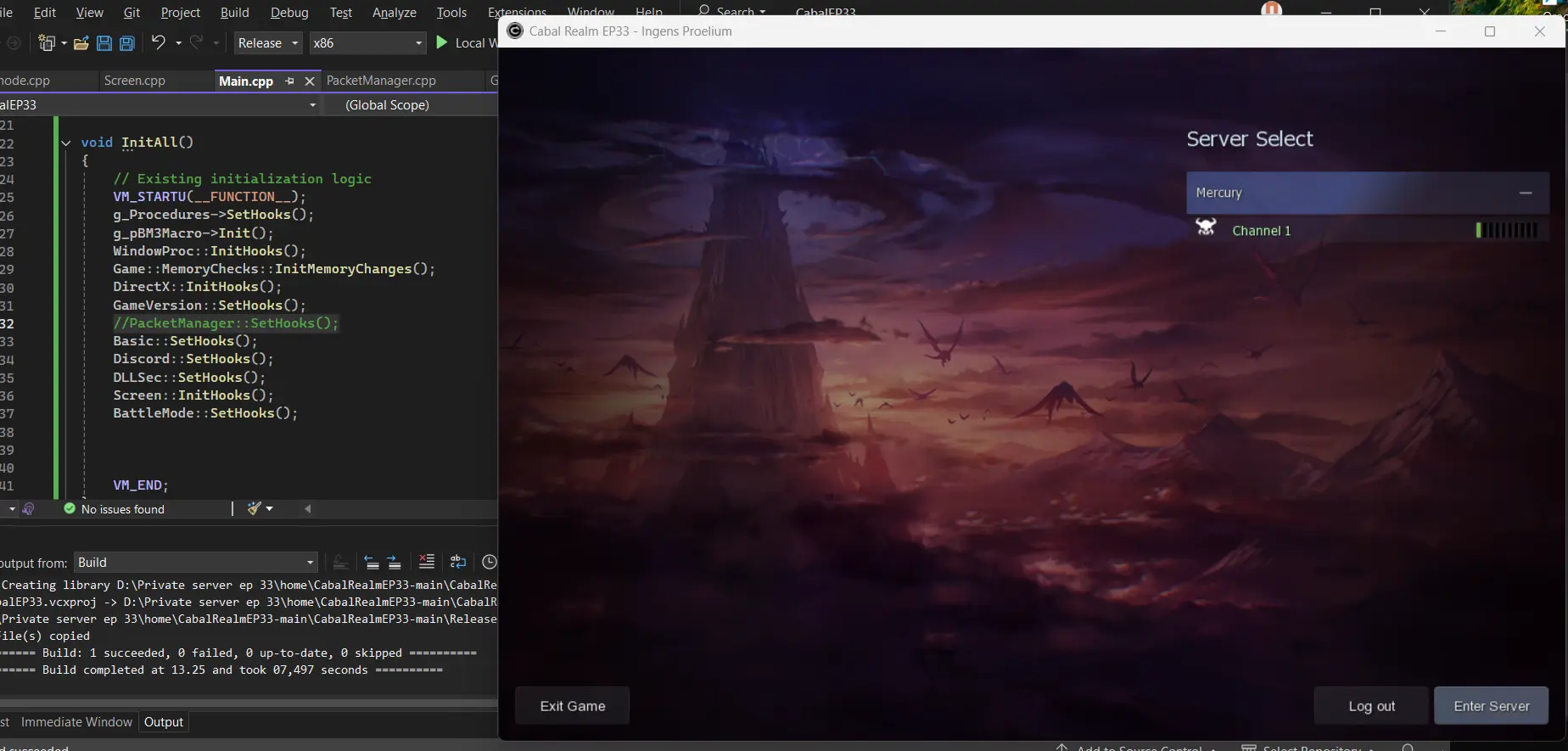
Task: Switch to the Screen.cpp tab
Action: pos(135,81)
